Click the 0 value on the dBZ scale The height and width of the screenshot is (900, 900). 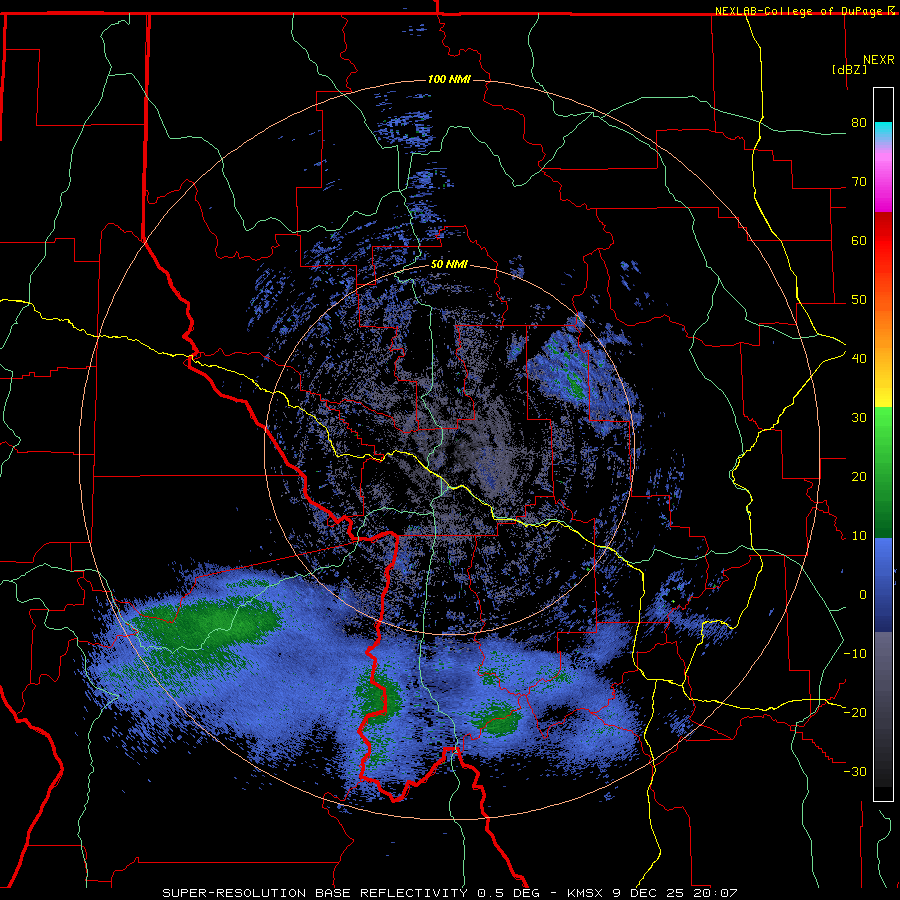863,595
